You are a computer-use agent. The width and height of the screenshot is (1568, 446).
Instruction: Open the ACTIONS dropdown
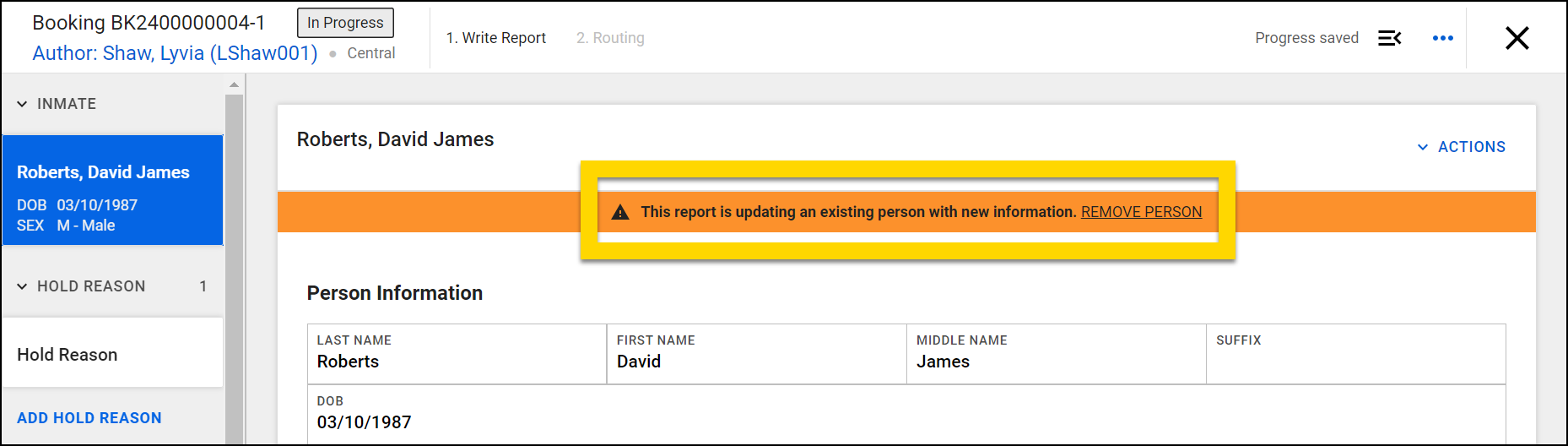pos(1462,147)
